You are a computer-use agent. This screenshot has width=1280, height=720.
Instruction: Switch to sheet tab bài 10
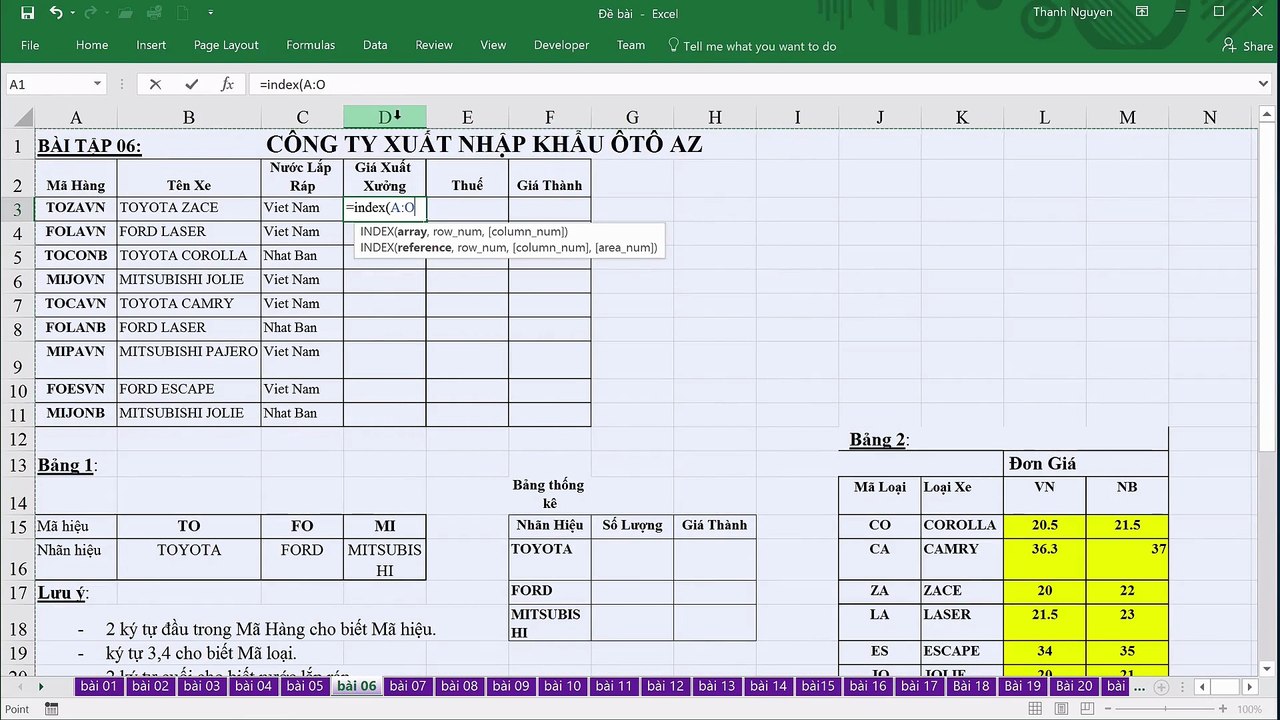point(562,686)
